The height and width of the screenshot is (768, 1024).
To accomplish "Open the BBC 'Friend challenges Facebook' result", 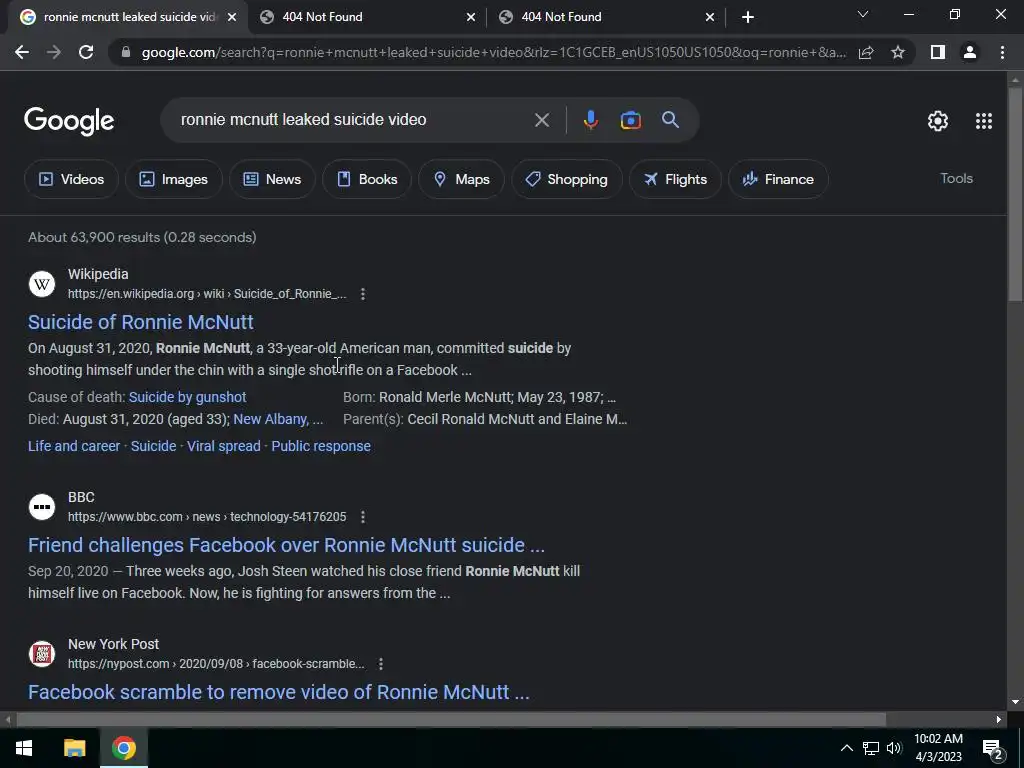I will click(286, 545).
